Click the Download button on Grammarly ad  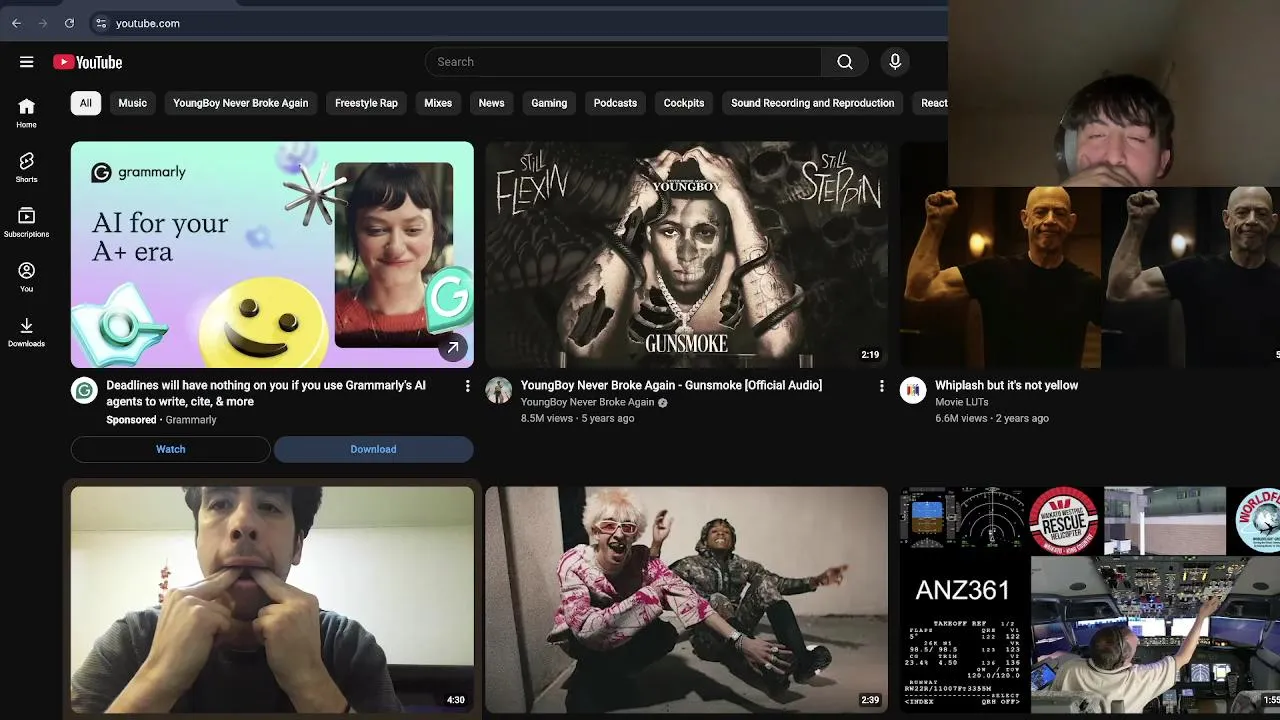tap(373, 449)
